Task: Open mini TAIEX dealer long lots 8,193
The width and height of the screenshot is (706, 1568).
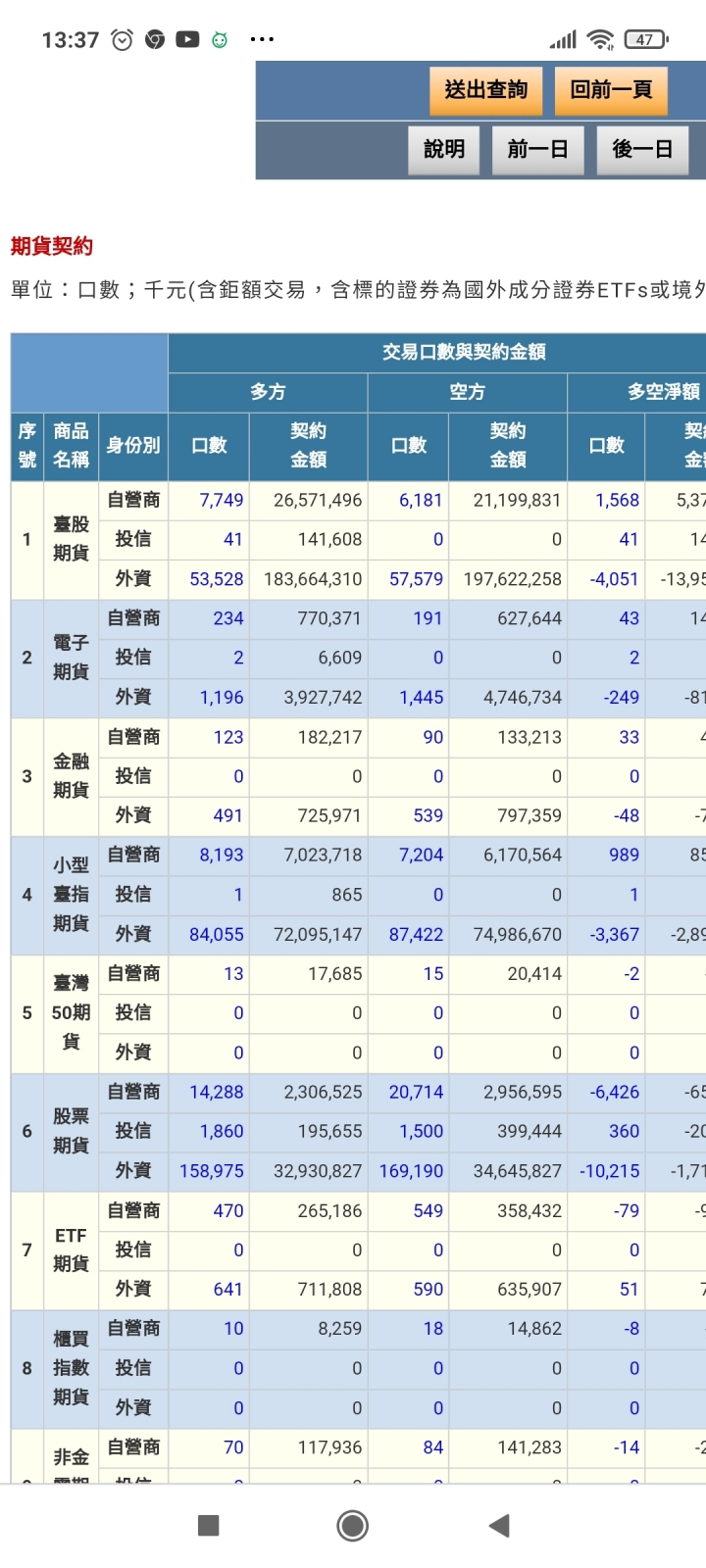Action: [x=222, y=856]
